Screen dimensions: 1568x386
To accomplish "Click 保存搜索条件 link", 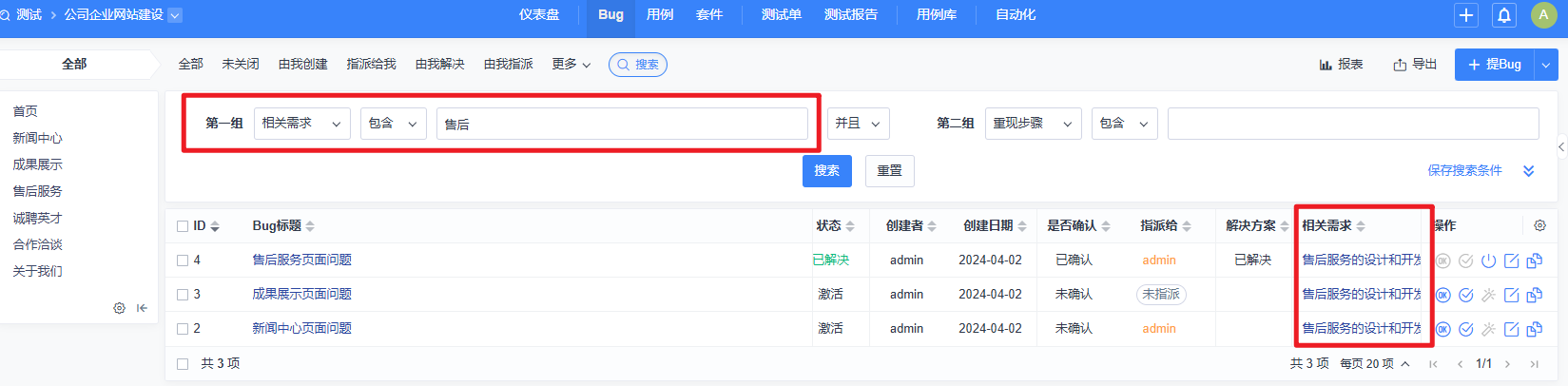I will pyautogui.click(x=1464, y=171).
